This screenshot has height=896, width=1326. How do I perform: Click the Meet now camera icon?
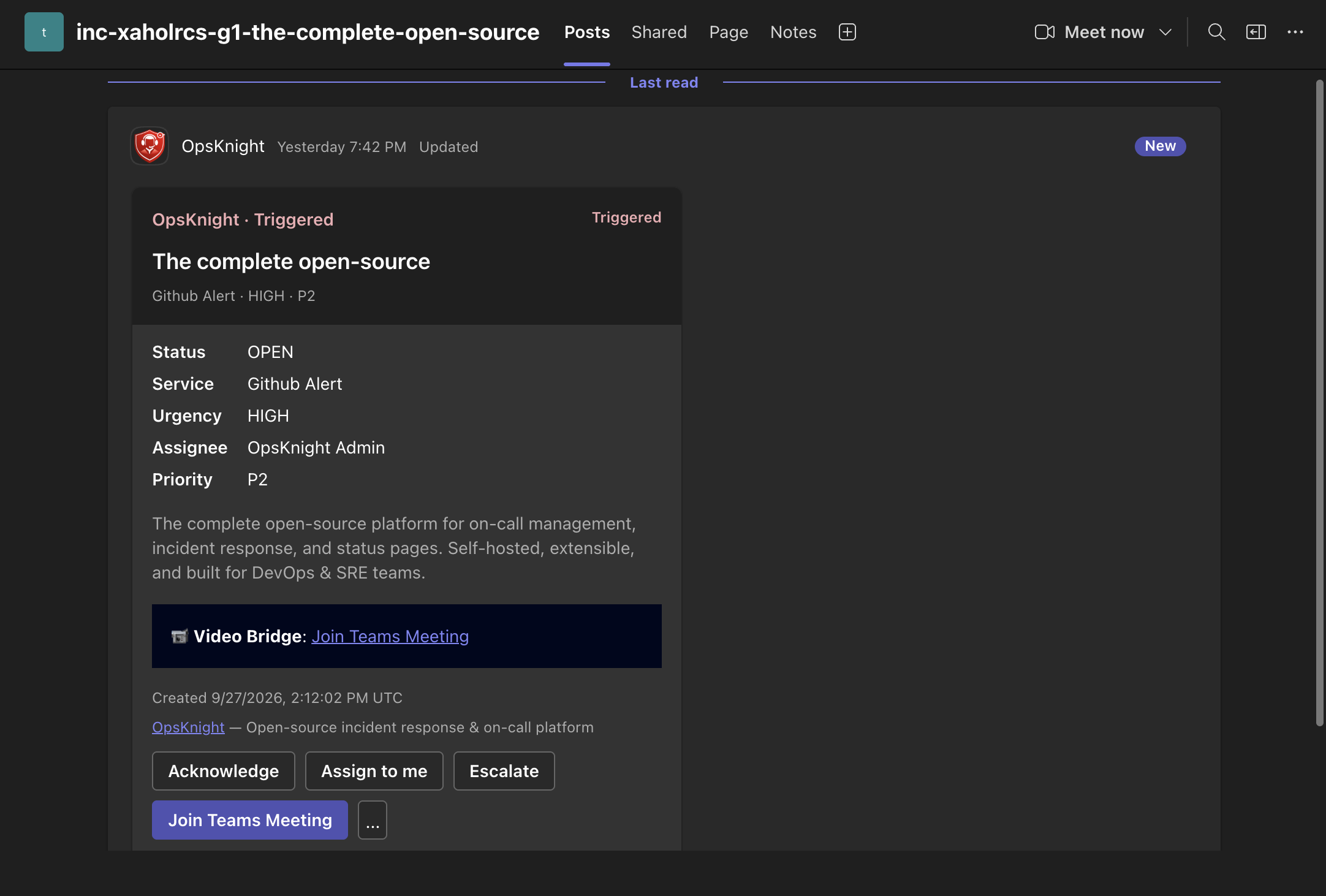click(x=1045, y=32)
